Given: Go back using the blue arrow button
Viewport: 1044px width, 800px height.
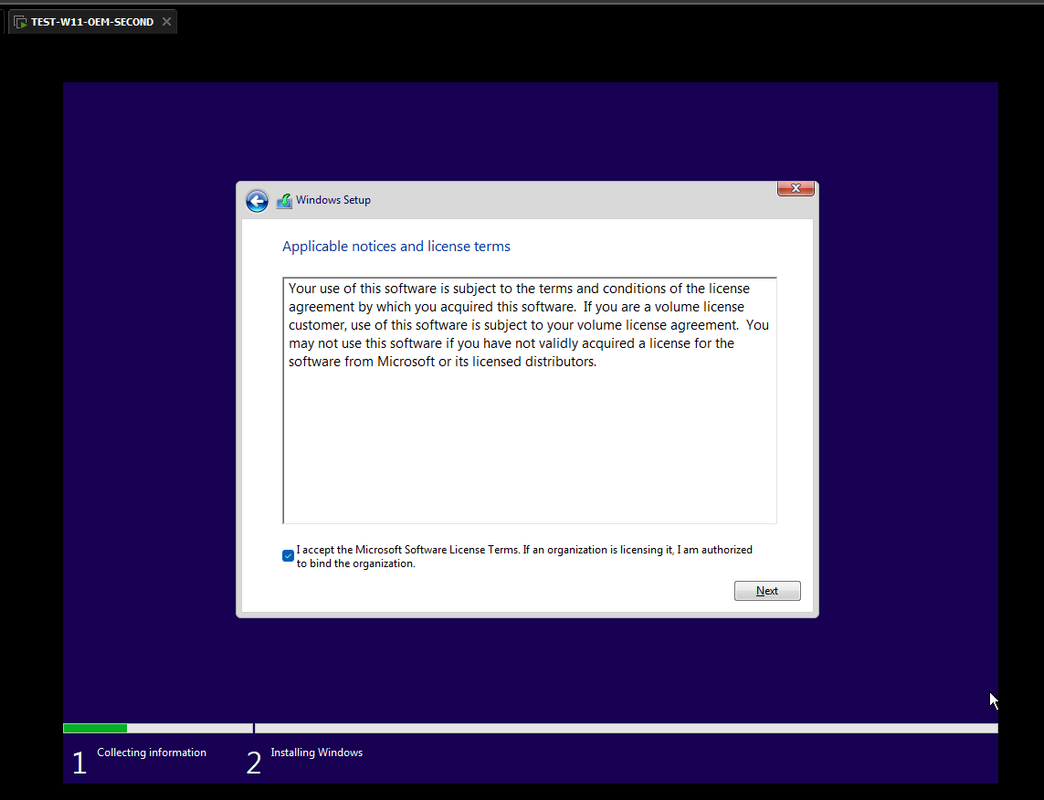Looking at the screenshot, I should pyautogui.click(x=257, y=200).
